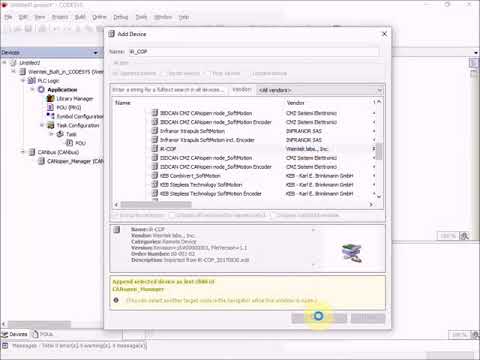
Task: Select the IR-COP device icon in the list
Action: [x=155, y=149]
